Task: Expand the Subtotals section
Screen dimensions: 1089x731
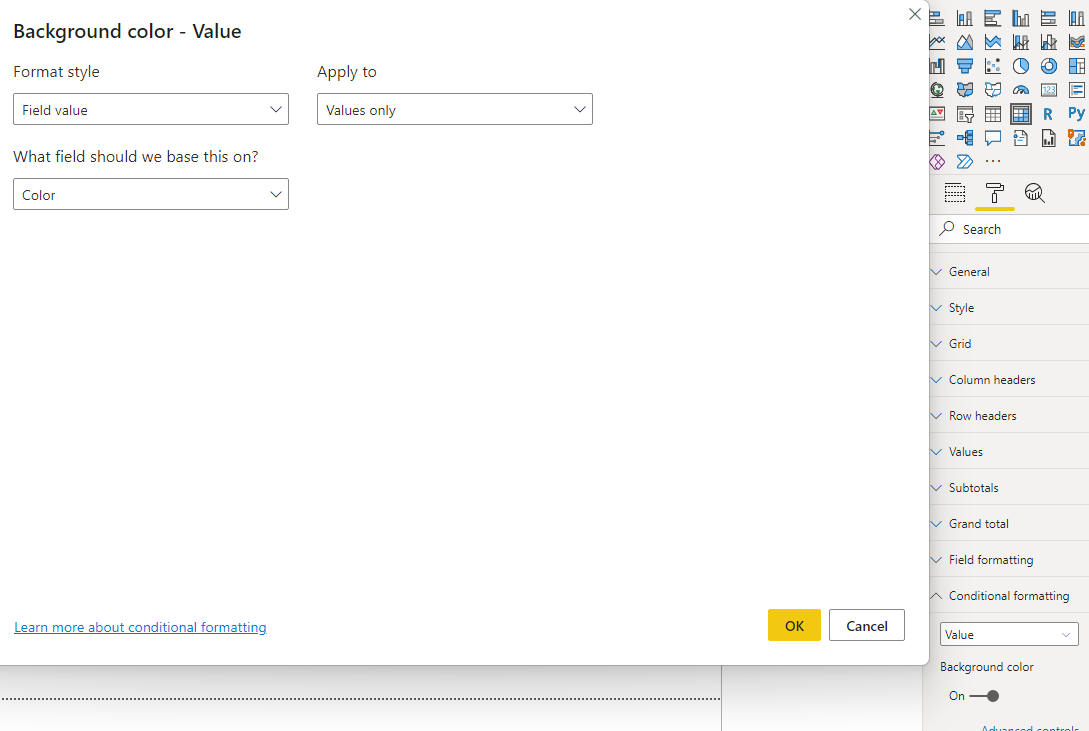Action: 1009,488
